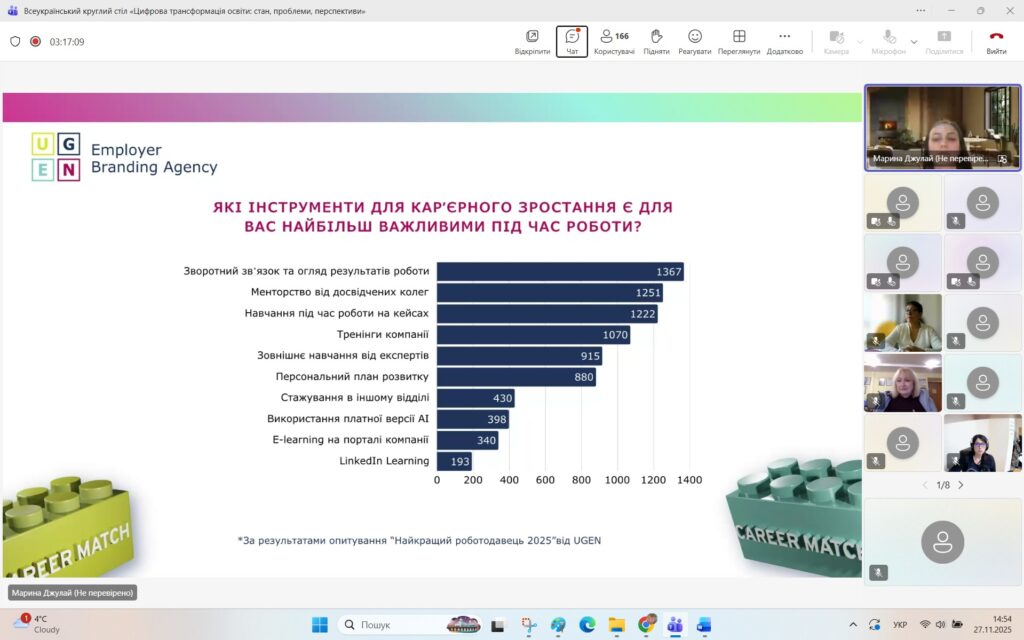Click the shield icon in meeting header
The width and height of the screenshot is (1024, 640).
click(x=15, y=42)
